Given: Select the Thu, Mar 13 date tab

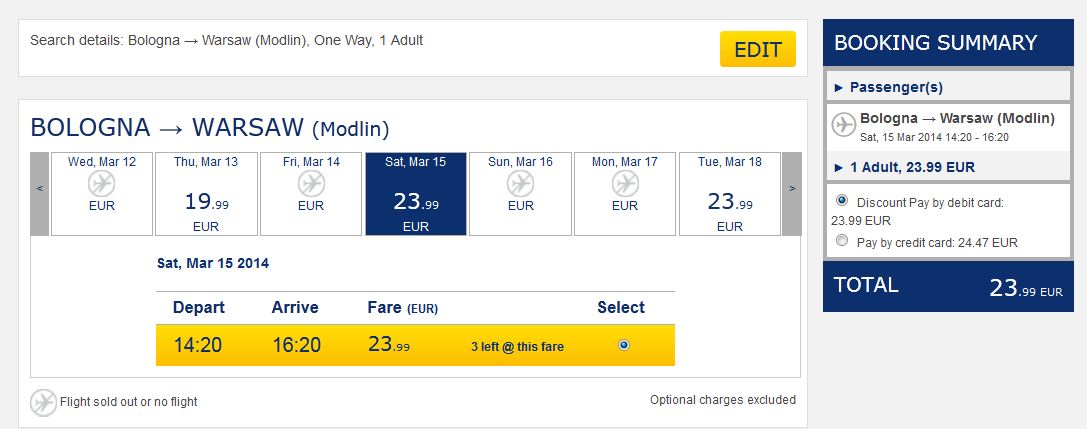Looking at the screenshot, I should 206,194.
